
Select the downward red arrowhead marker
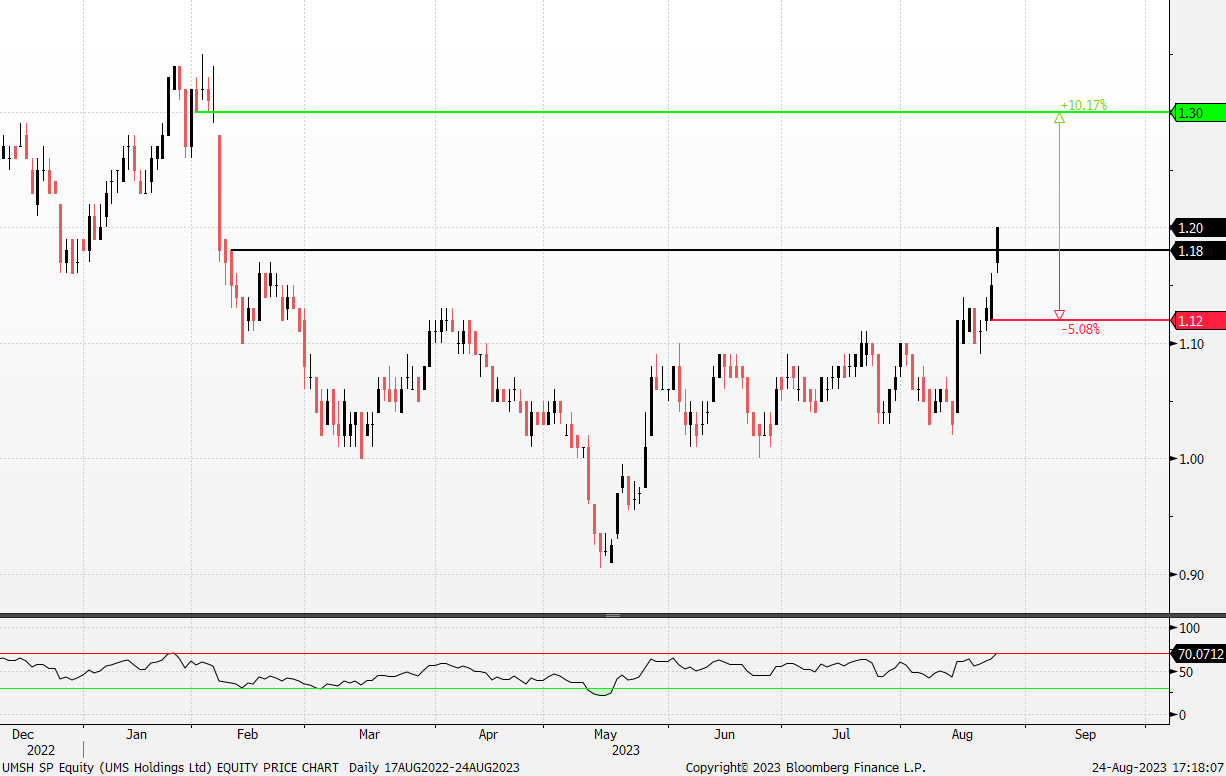[1059, 314]
